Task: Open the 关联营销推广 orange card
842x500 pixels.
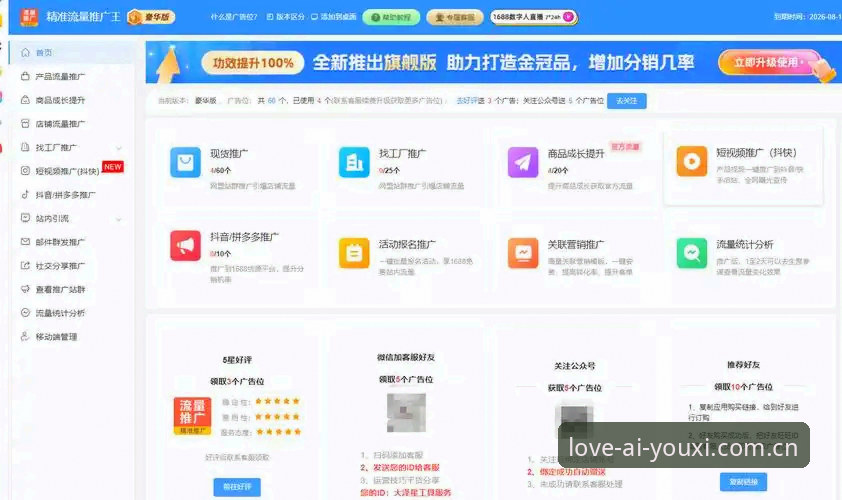Action: [523, 253]
